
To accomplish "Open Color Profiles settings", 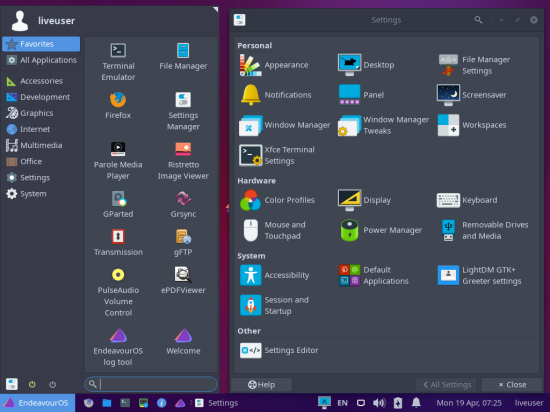I will [x=277, y=200].
